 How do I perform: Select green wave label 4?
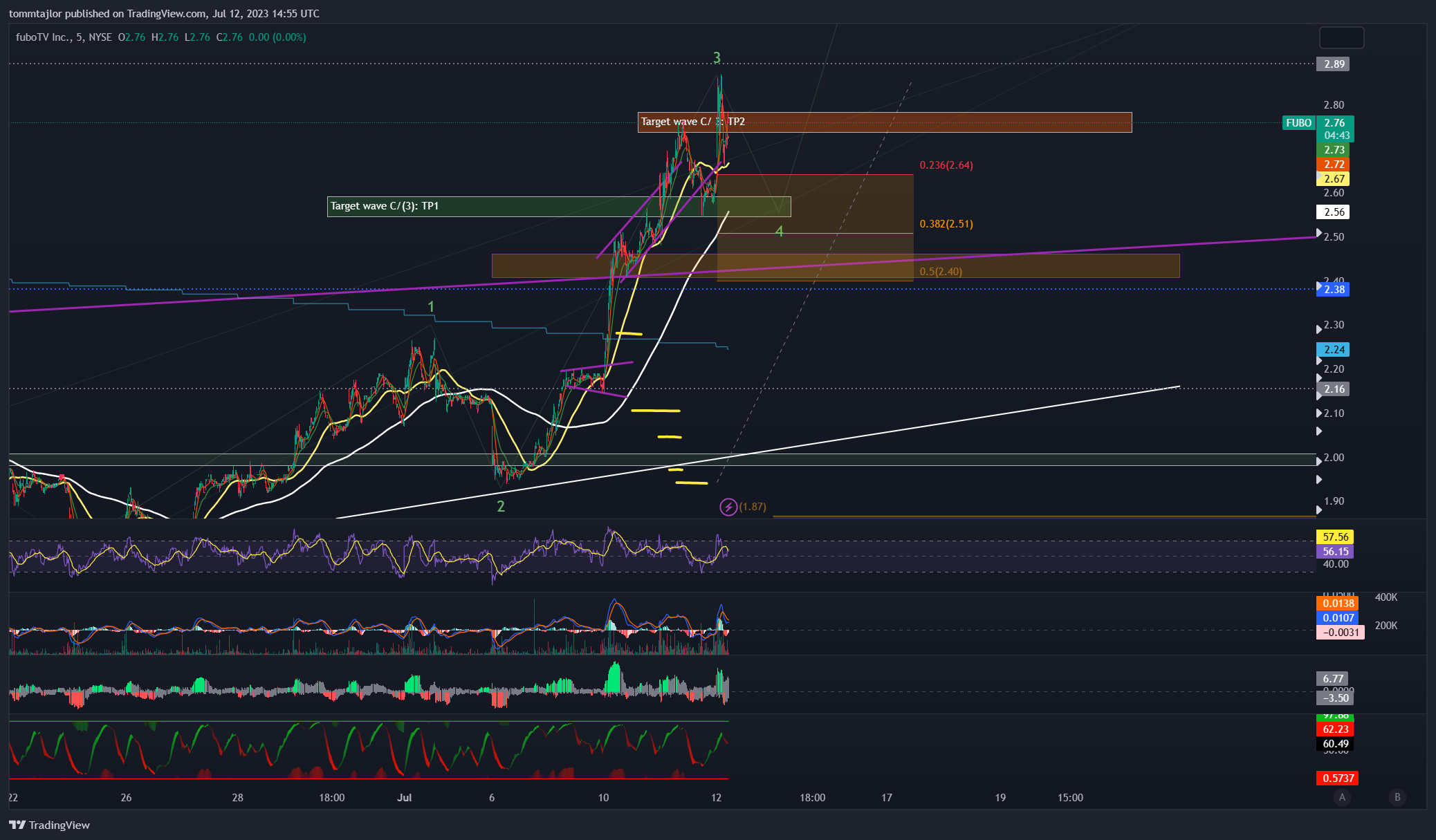pos(780,232)
